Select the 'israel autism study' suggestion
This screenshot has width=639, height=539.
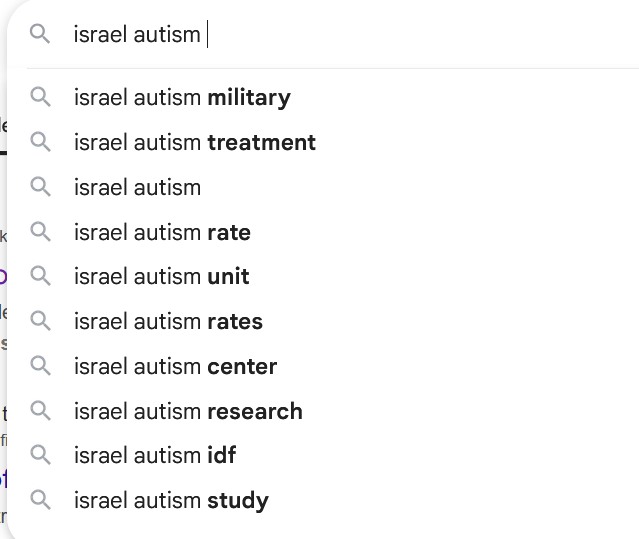point(171,501)
